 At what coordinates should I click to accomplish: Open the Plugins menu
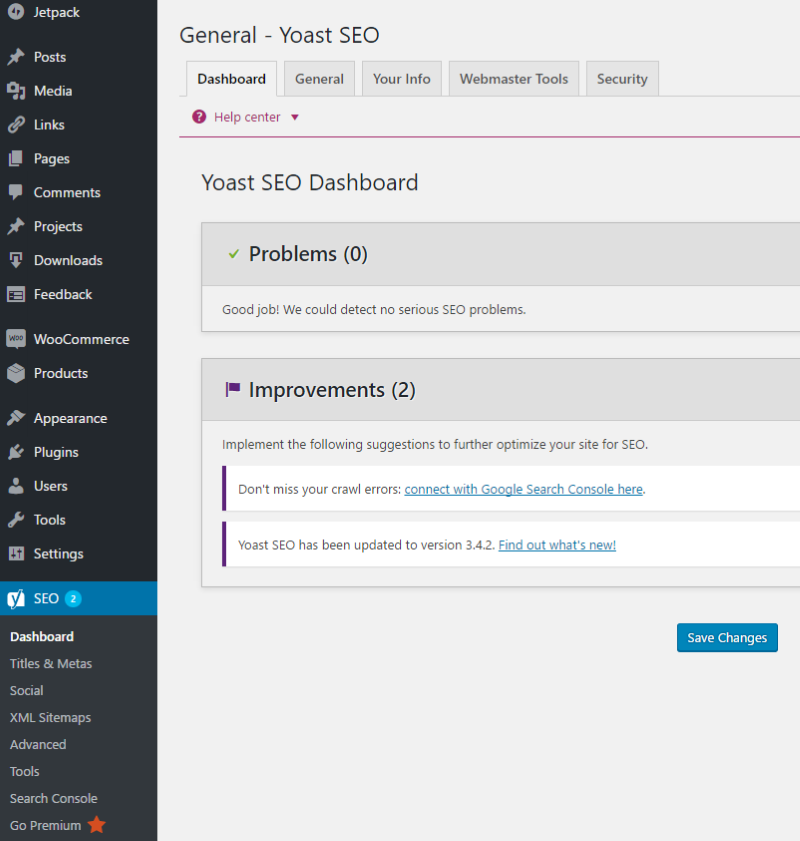coord(56,452)
